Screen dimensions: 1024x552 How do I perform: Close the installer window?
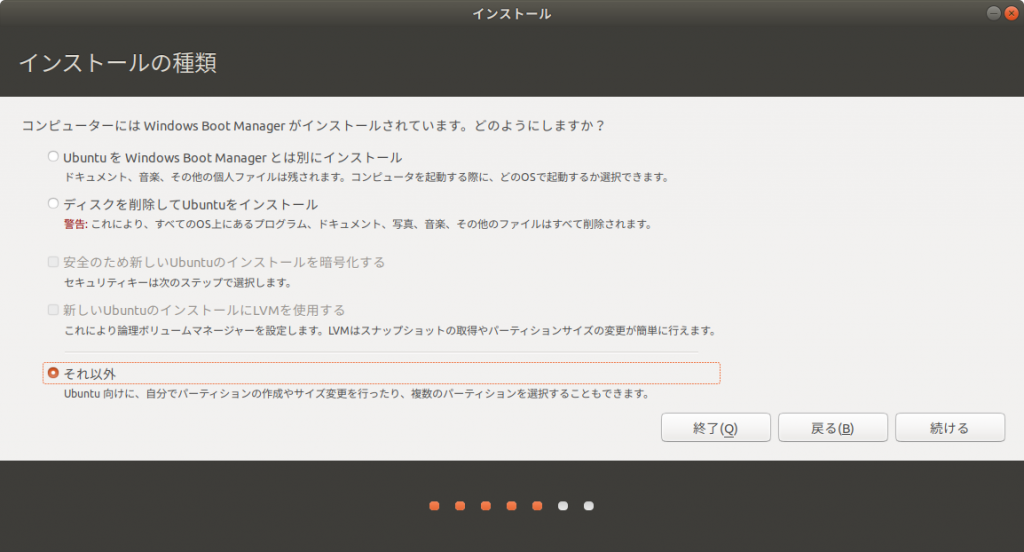(x=1011, y=13)
